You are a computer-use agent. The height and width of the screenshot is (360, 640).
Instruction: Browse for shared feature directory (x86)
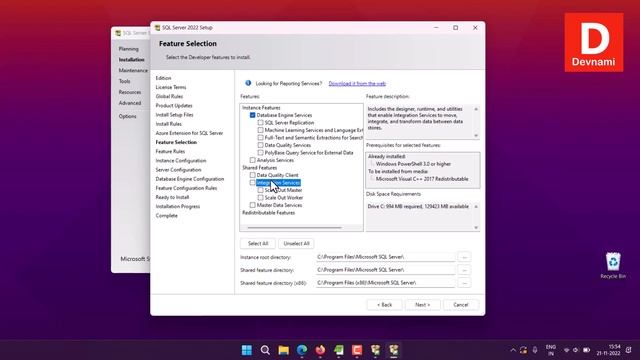[464, 283]
